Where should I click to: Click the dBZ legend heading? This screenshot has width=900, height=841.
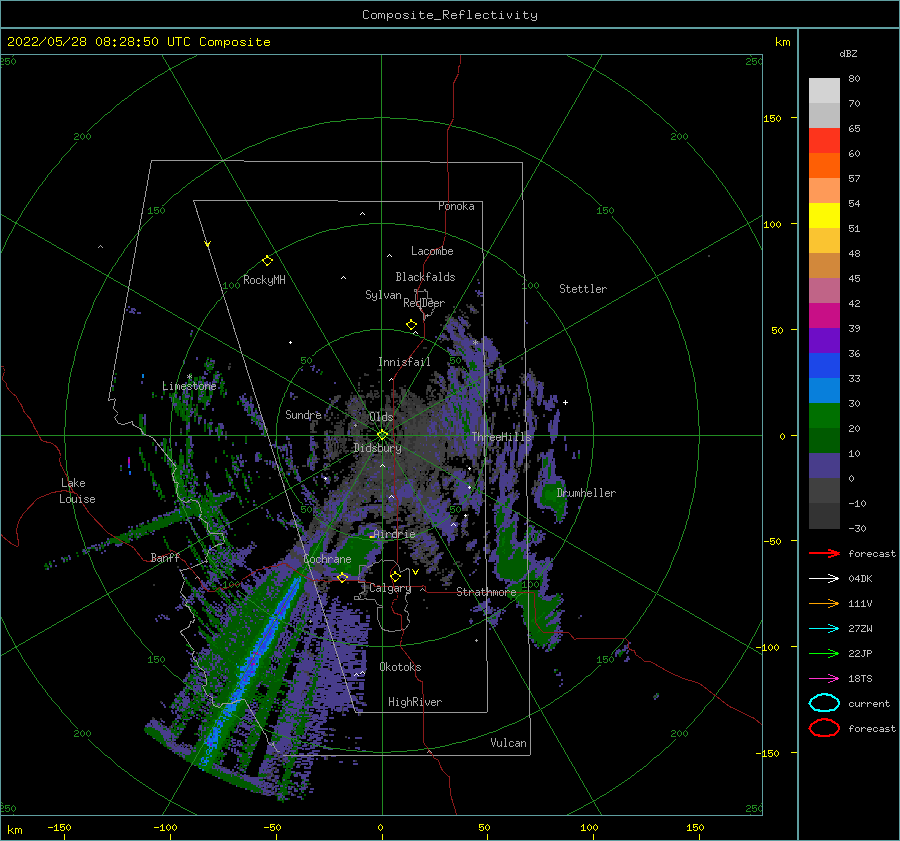click(x=848, y=54)
